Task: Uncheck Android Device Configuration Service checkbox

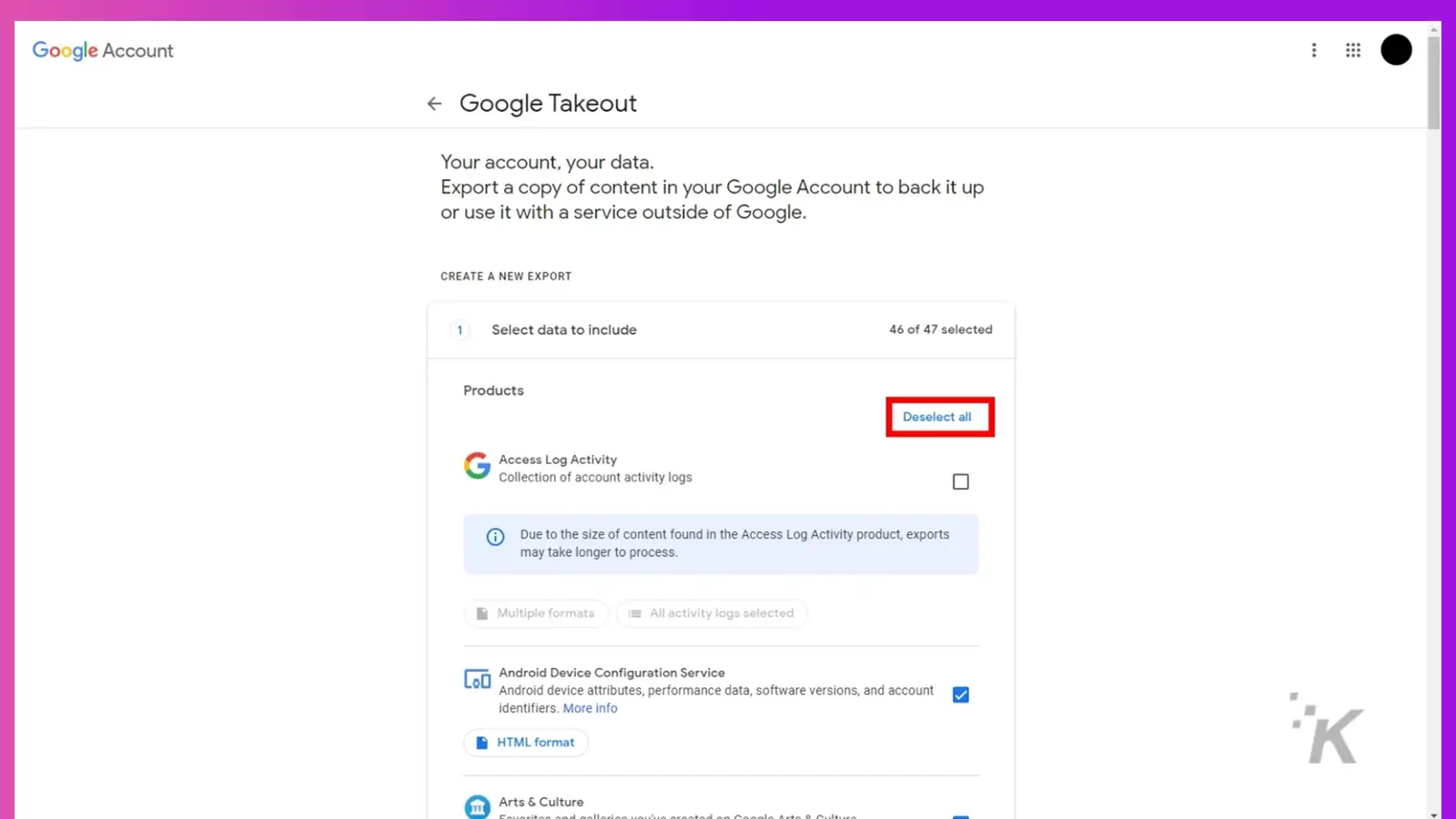Action: click(x=961, y=695)
